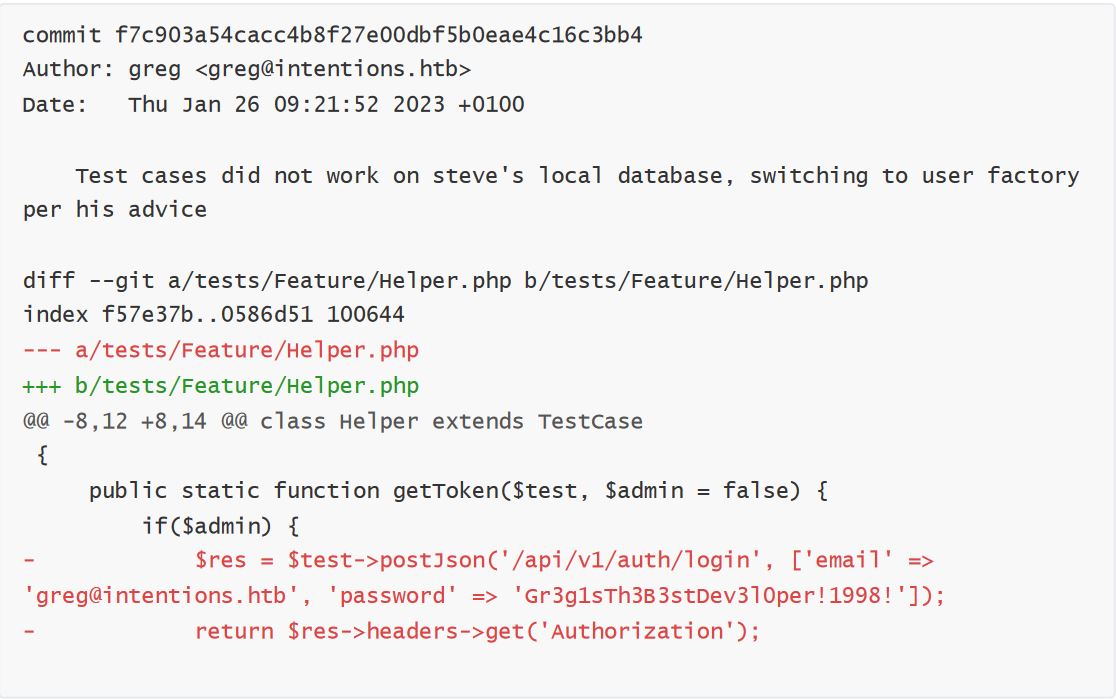Click the red --- a/tests/Feature/Helper.php line
Viewport: 1116px width, 699px height.
coord(221,350)
